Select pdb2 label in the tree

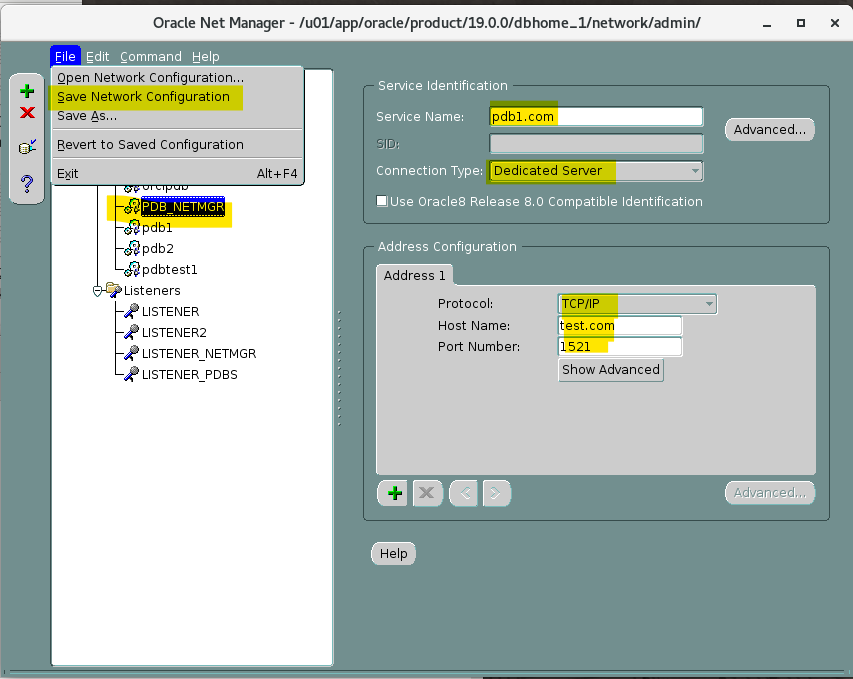(158, 249)
